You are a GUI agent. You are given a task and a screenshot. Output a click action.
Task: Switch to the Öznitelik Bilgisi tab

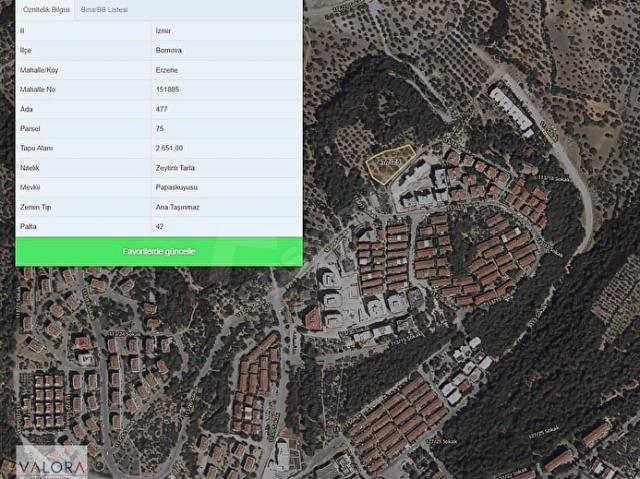46,9
